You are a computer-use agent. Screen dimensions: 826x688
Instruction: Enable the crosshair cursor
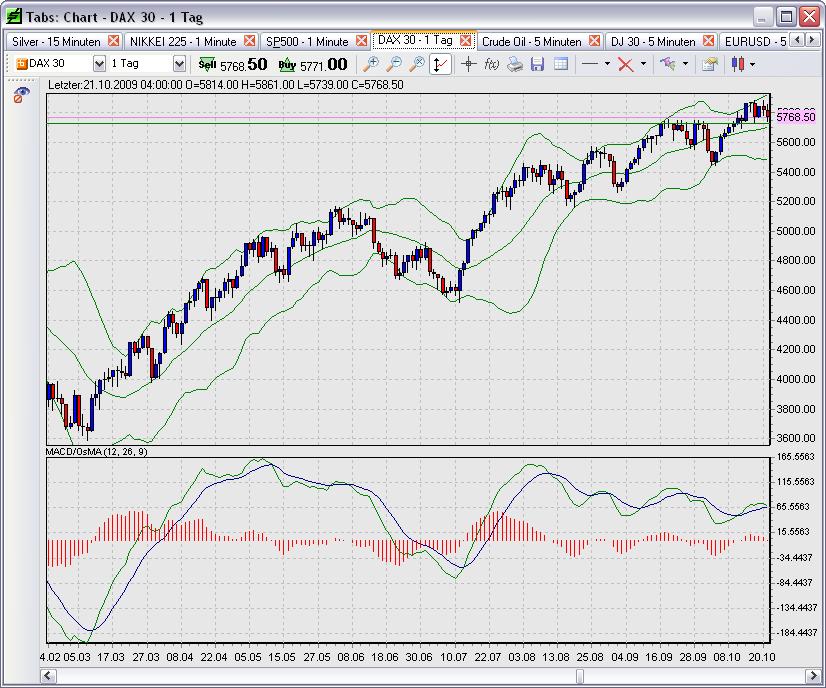[x=468, y=64]
